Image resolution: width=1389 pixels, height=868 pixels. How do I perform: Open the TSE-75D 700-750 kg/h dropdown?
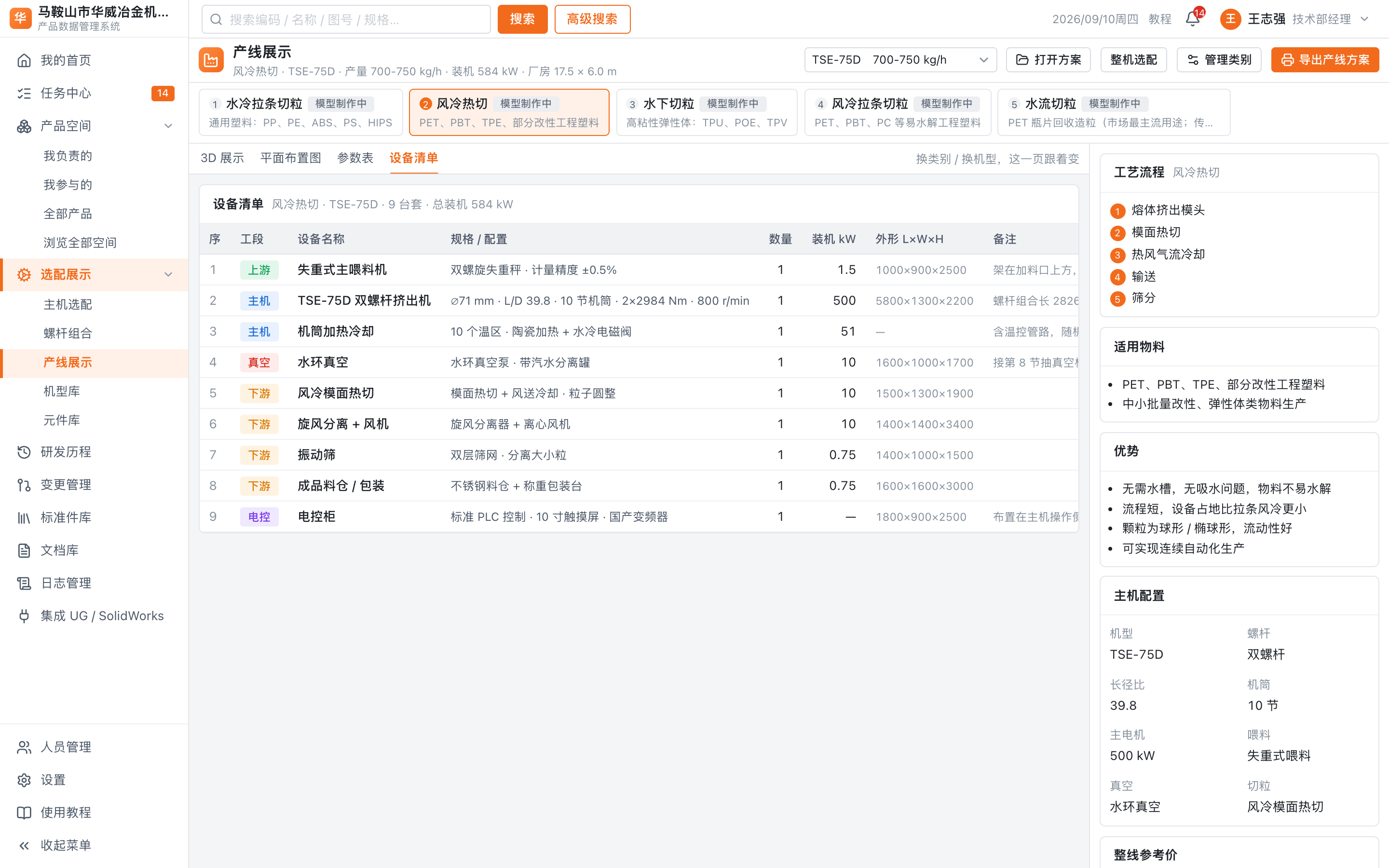[900, 60]
